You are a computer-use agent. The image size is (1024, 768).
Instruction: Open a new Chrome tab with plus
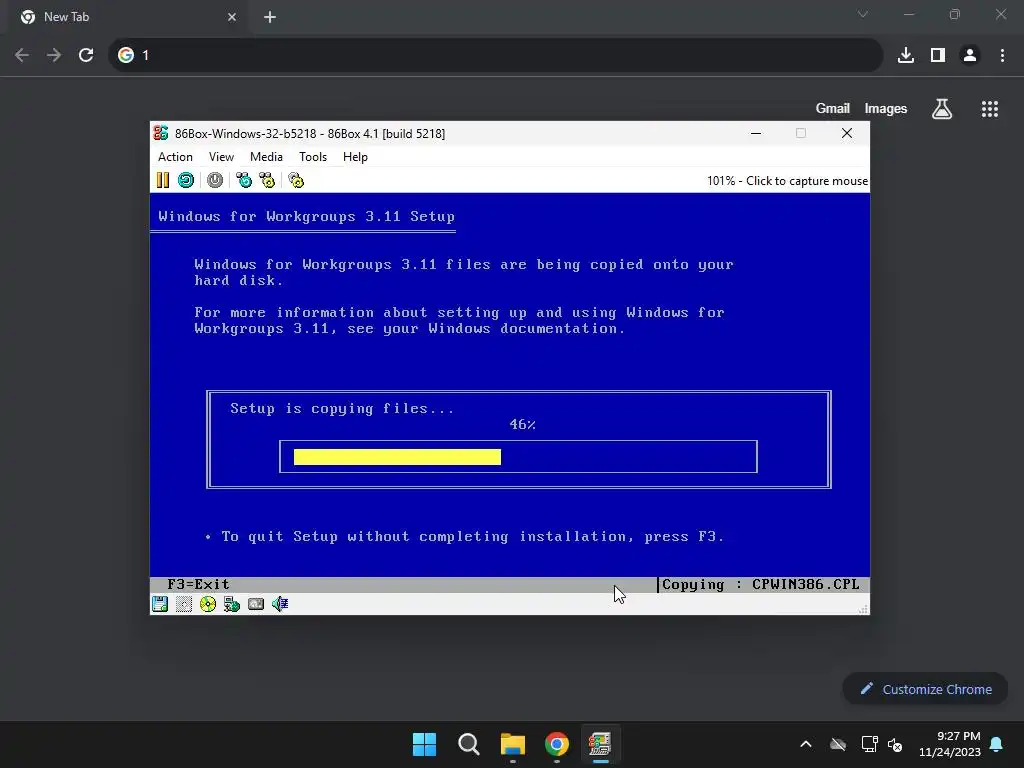point(270,17)
